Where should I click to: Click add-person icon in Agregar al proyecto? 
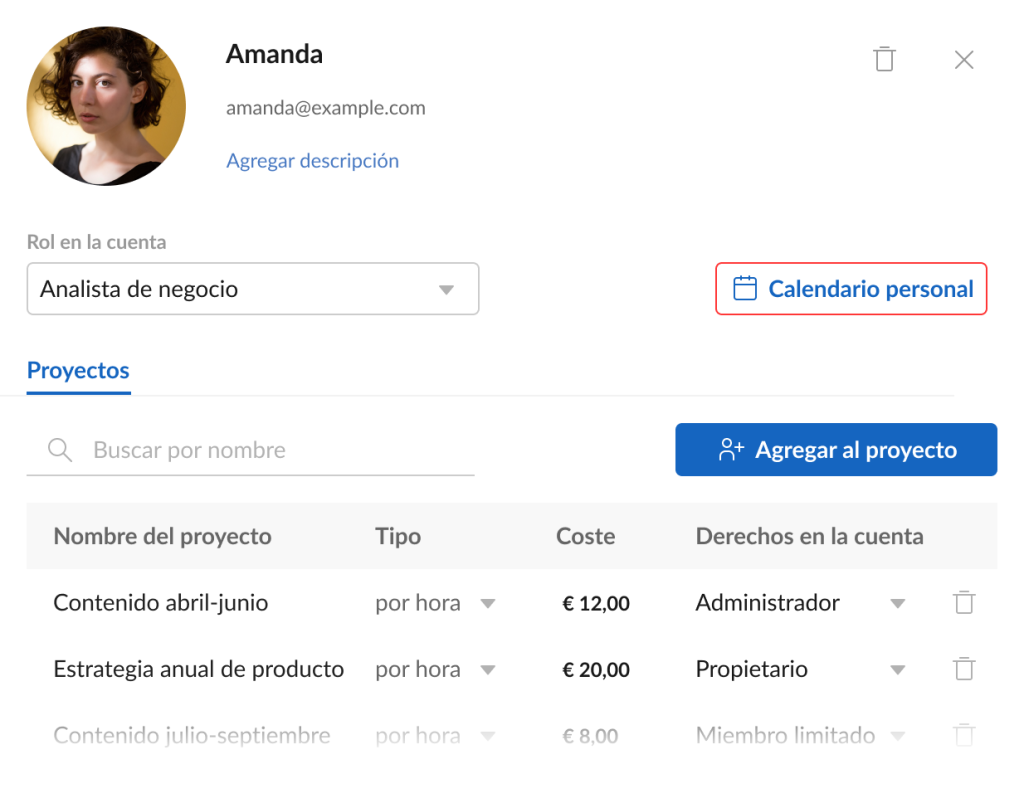click(x=731, y=449)
